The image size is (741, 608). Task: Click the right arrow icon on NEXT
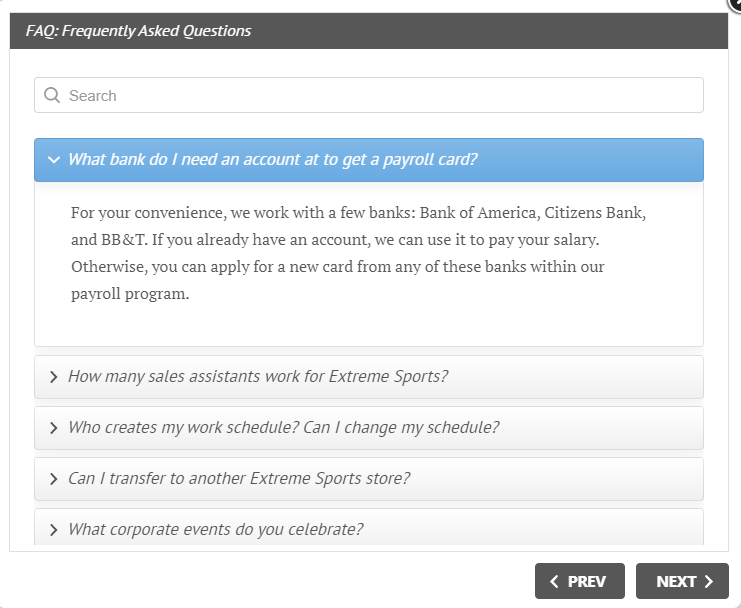click(x=709, y=581)
